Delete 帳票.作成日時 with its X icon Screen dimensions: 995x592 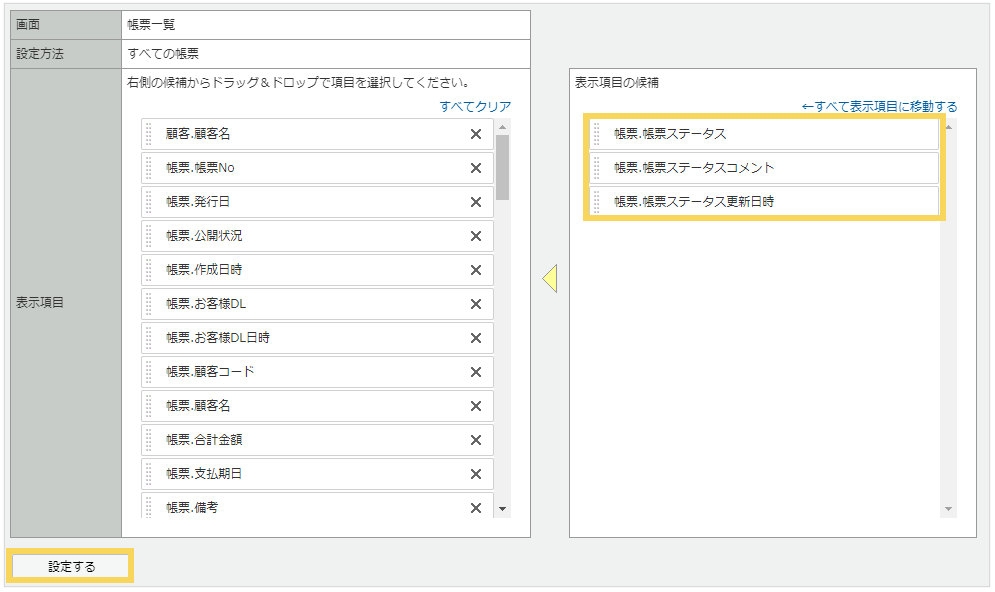(476, 270)
